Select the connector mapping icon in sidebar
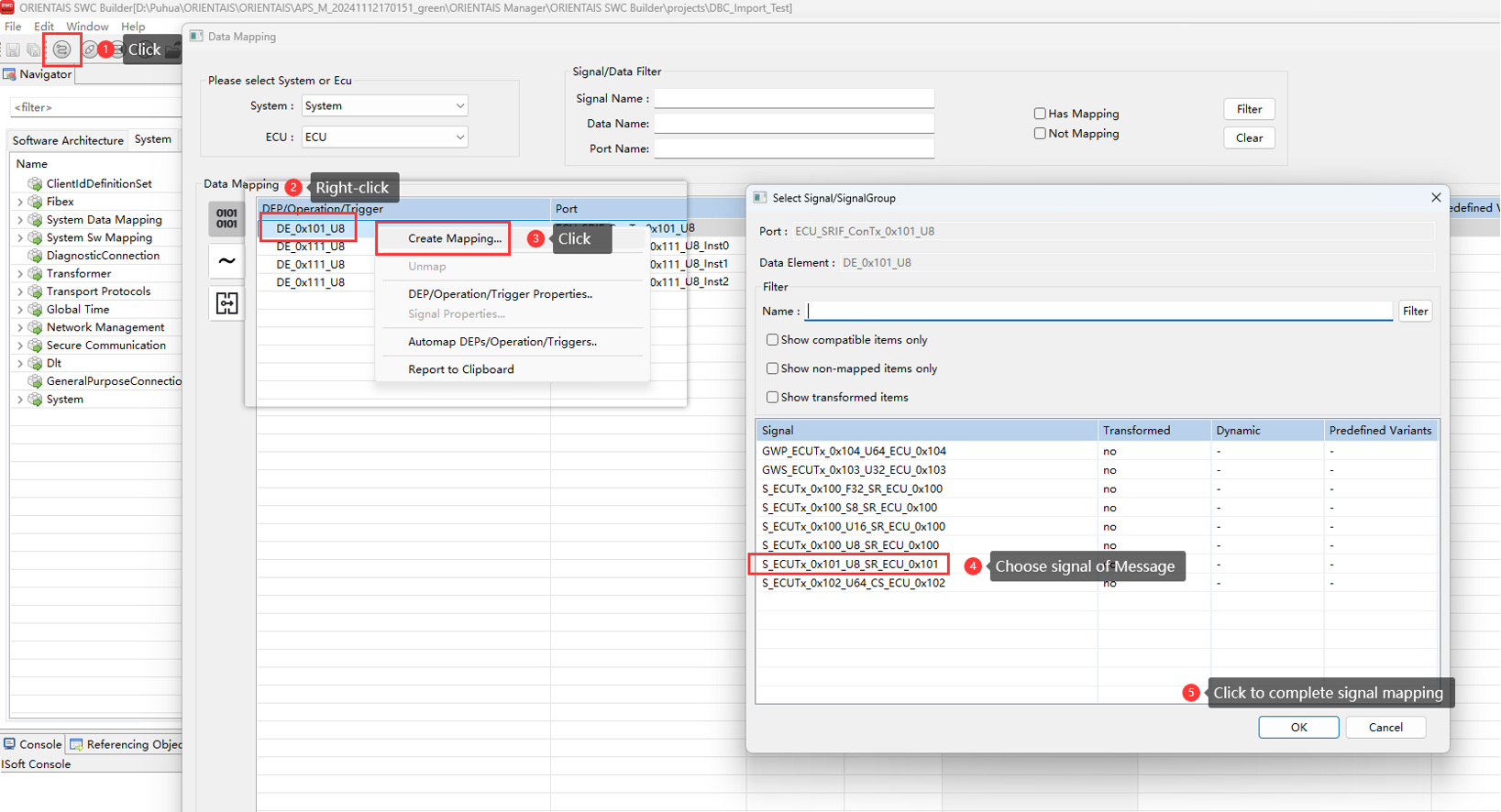Viewport: 1501px width, 812px height. 226,303
